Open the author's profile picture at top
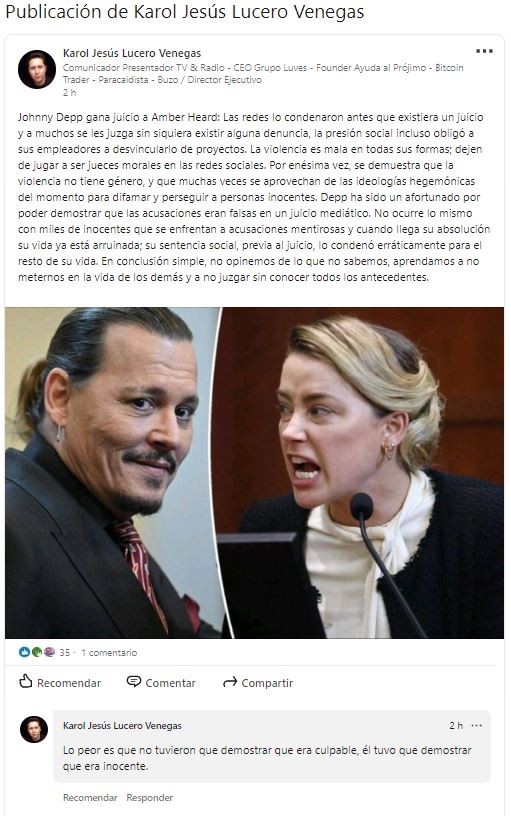The height and width of the screenshot is (816, 511). tap(37, 69)
